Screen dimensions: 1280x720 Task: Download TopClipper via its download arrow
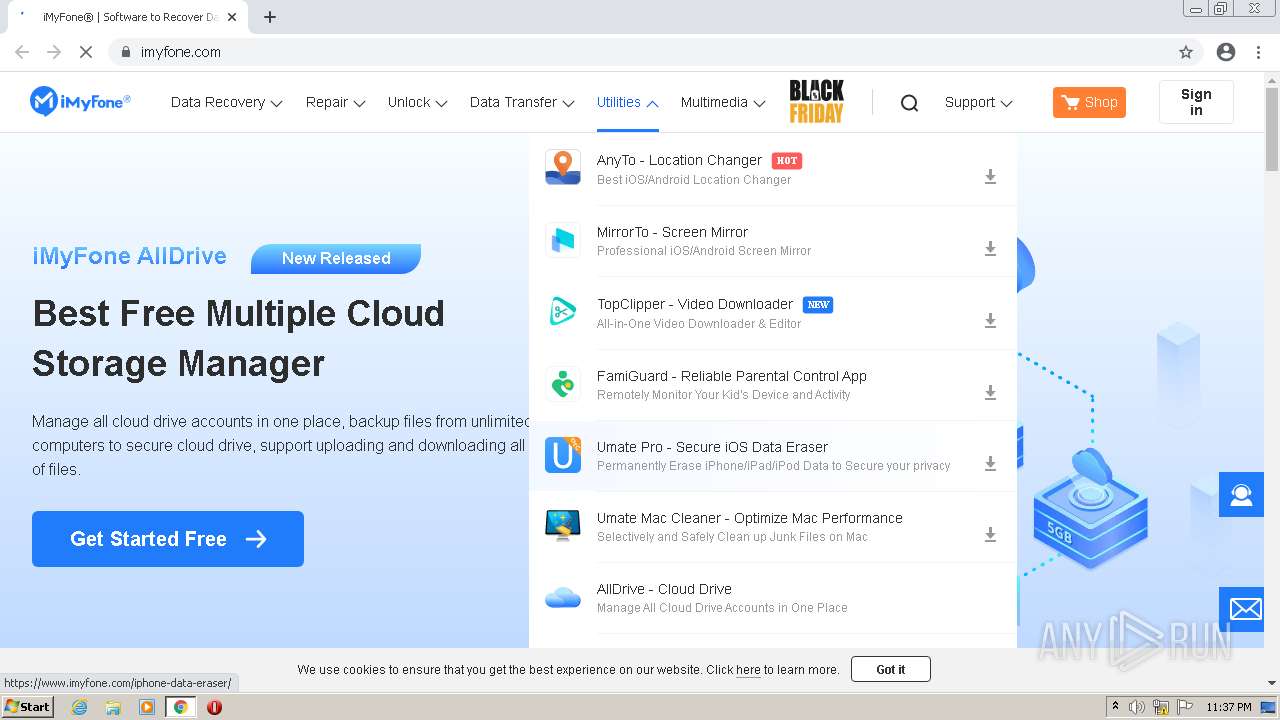(x=990, y=321)
